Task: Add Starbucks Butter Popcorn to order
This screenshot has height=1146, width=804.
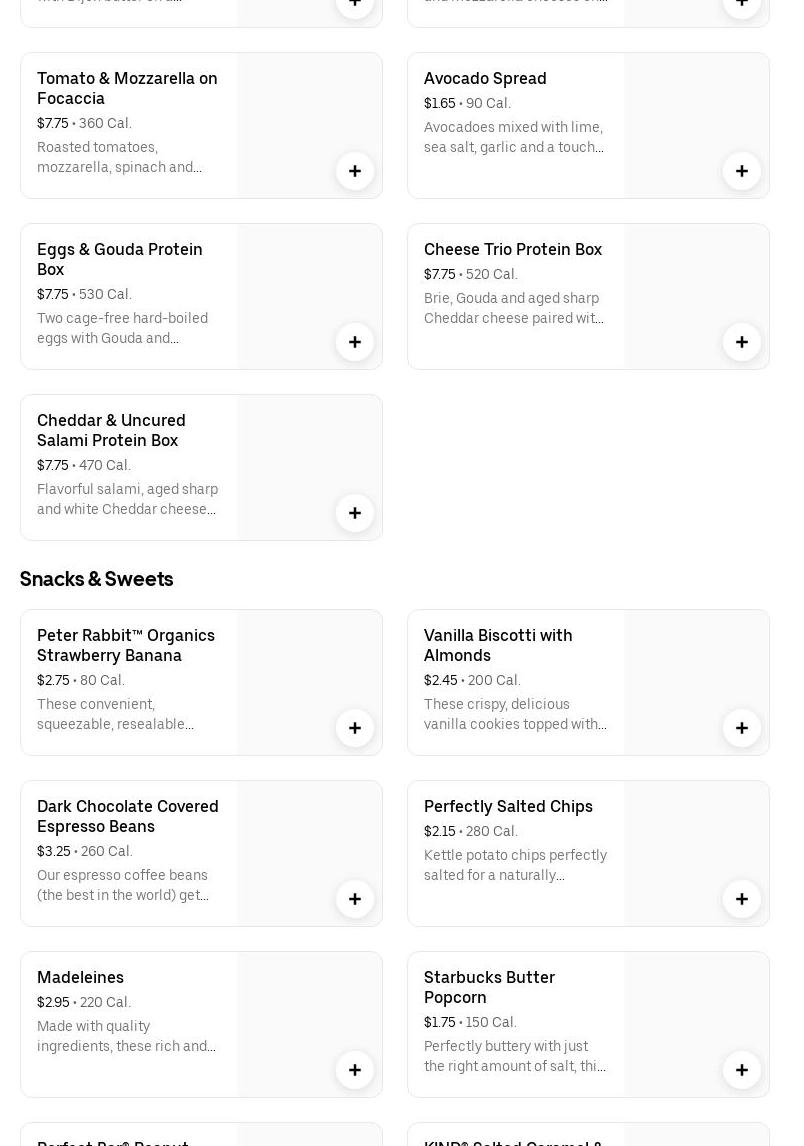Action: (x=742, y=1070)
